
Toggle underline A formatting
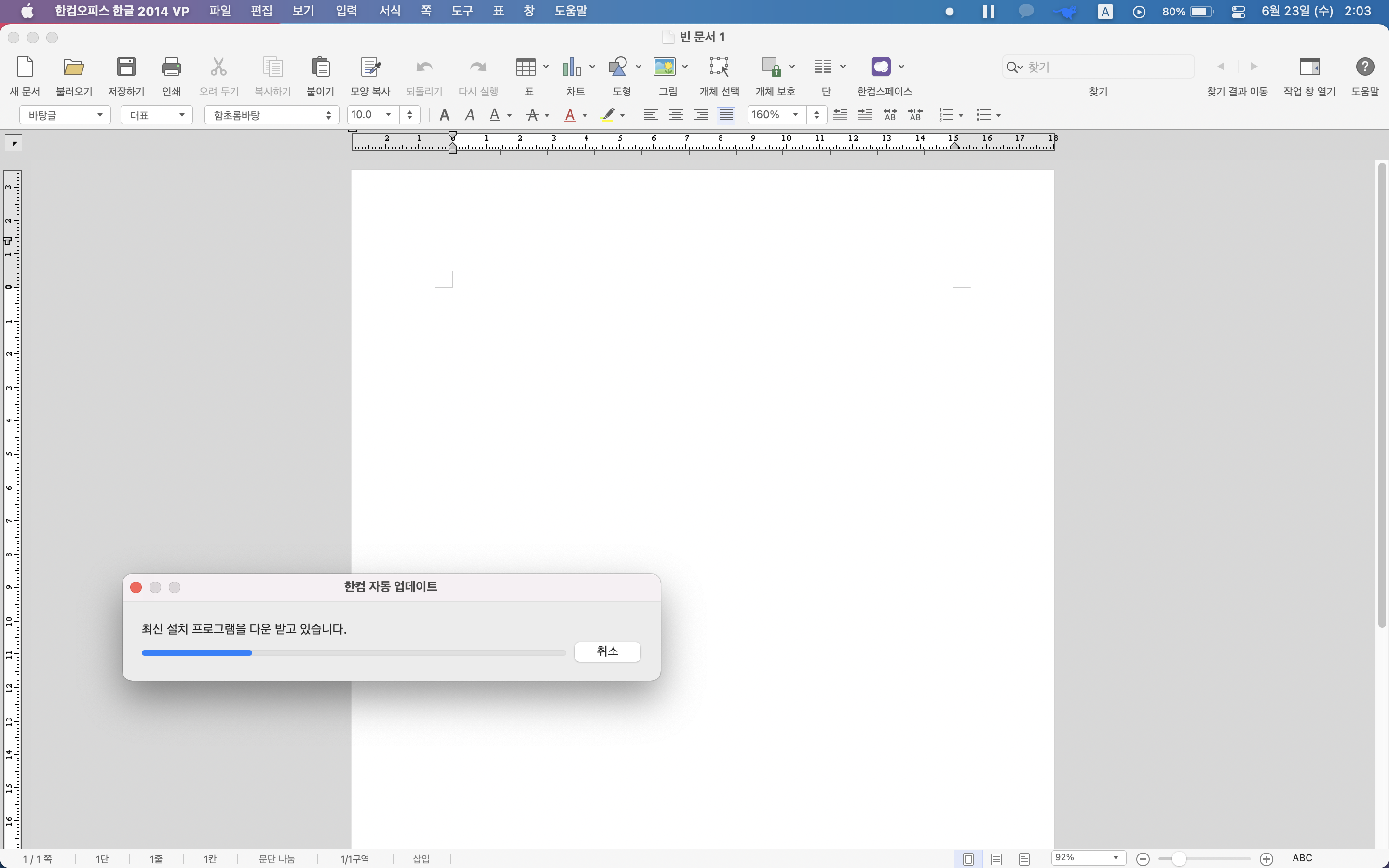click(x=494, y=115)
